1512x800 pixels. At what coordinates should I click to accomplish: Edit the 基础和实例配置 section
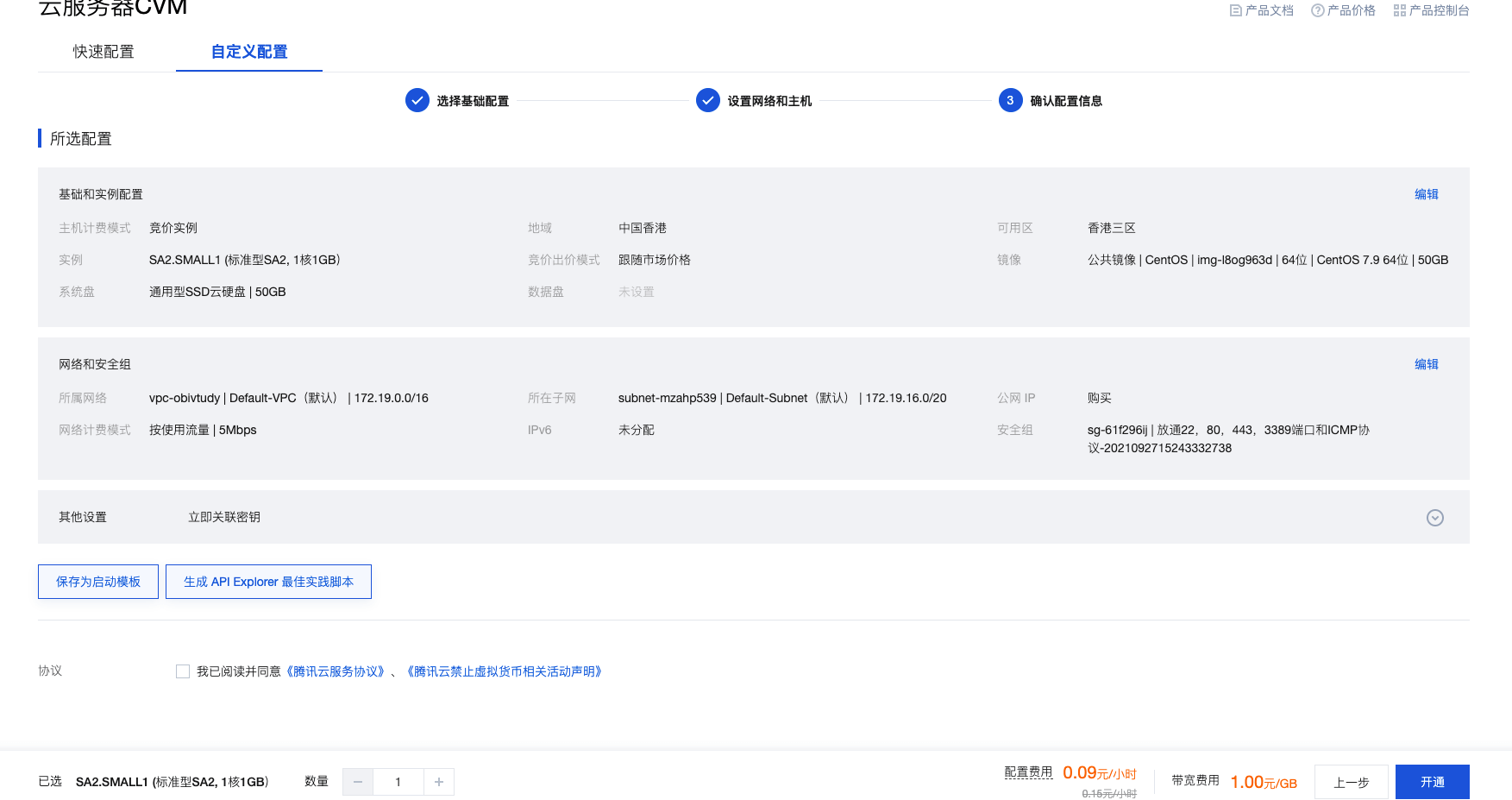1427,194
